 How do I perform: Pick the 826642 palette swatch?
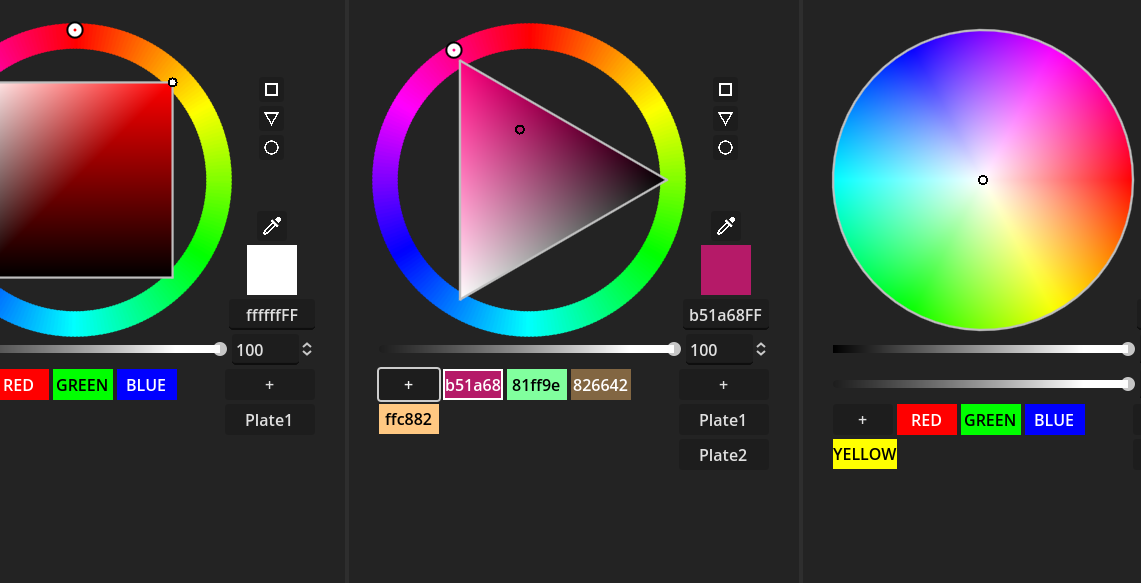coord(601,384)
